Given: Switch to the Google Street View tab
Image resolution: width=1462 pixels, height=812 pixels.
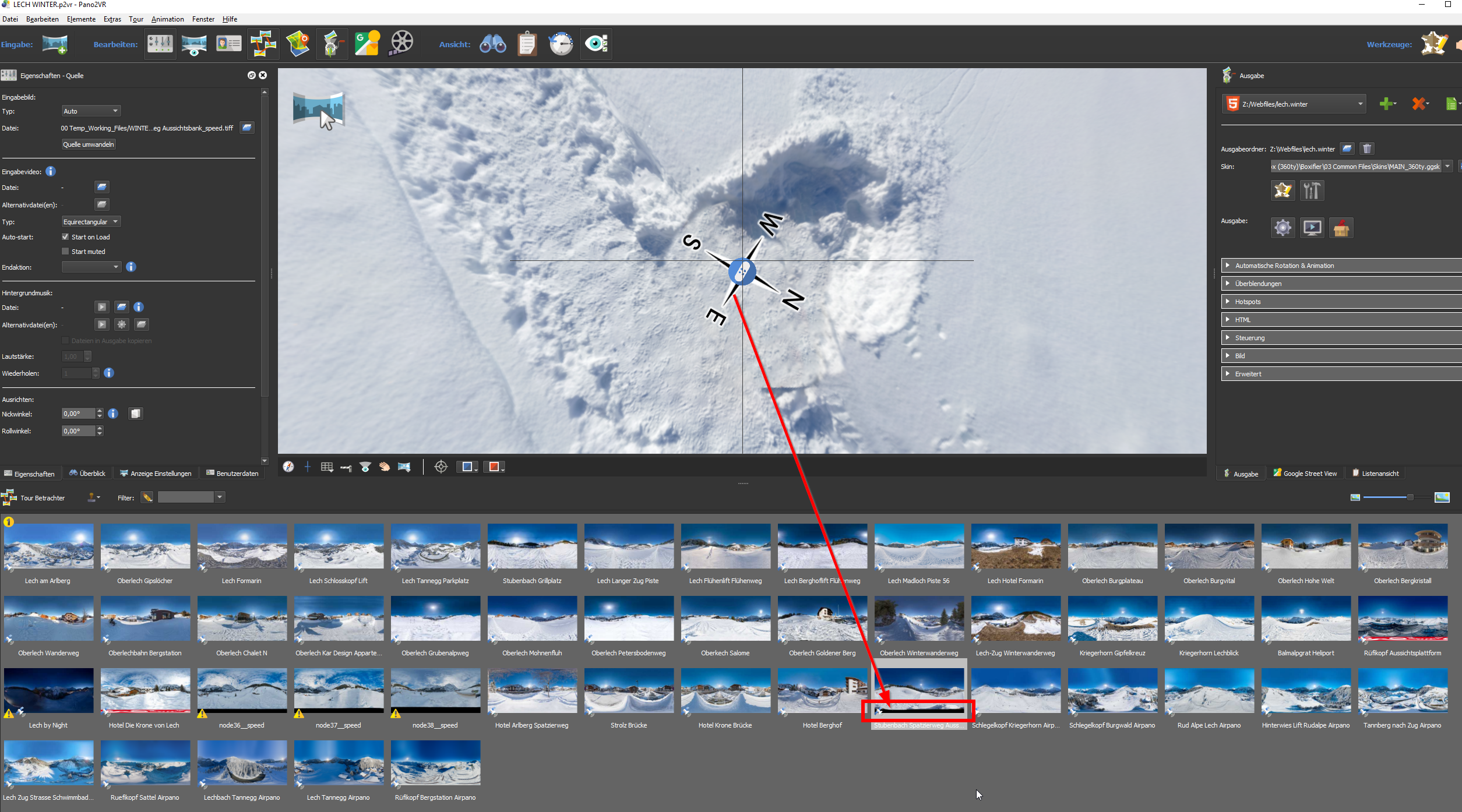Looking at the screenshot, I should pyautogui.click(x=1305, y=473).
